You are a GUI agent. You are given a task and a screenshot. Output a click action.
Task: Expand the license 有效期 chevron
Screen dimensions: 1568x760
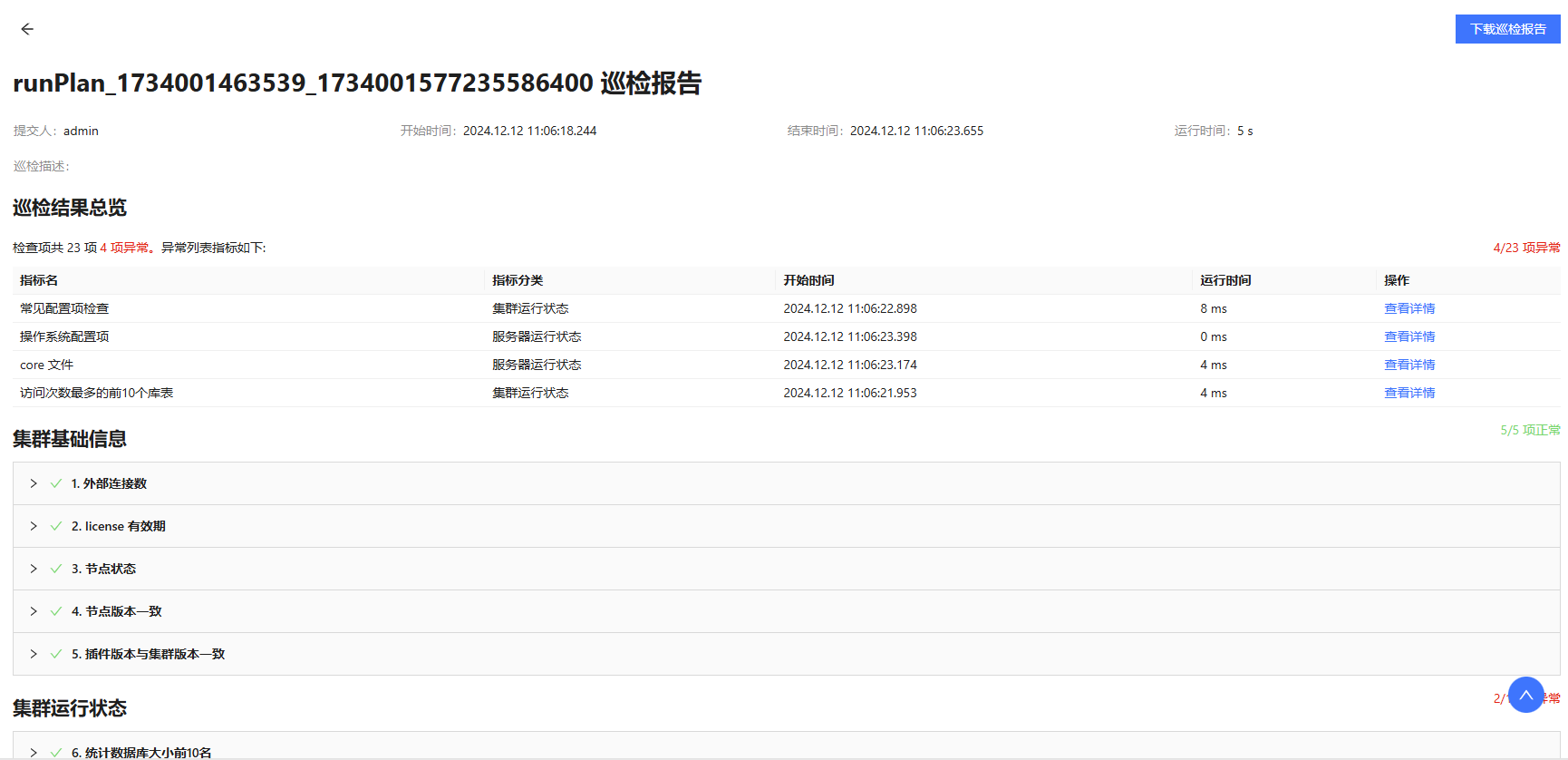pos(34,526)
